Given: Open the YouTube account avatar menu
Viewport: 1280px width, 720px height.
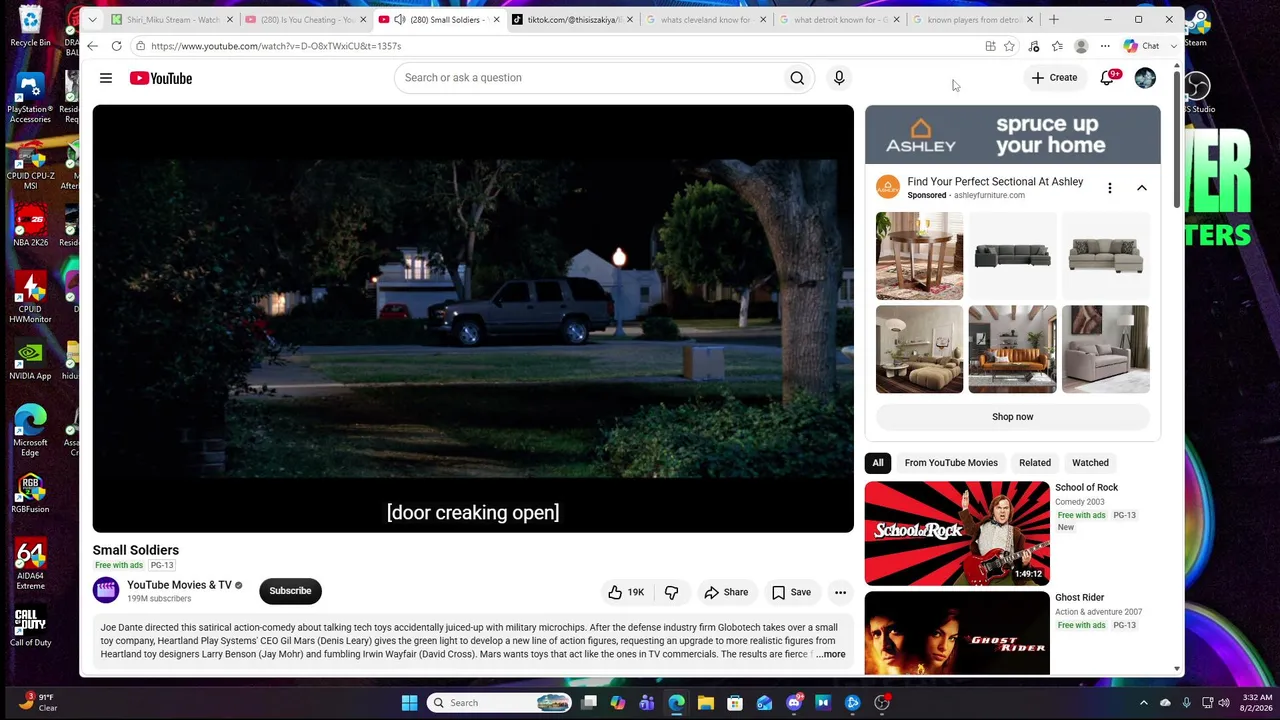Looking at the screenshot, I should (1145, 78).
